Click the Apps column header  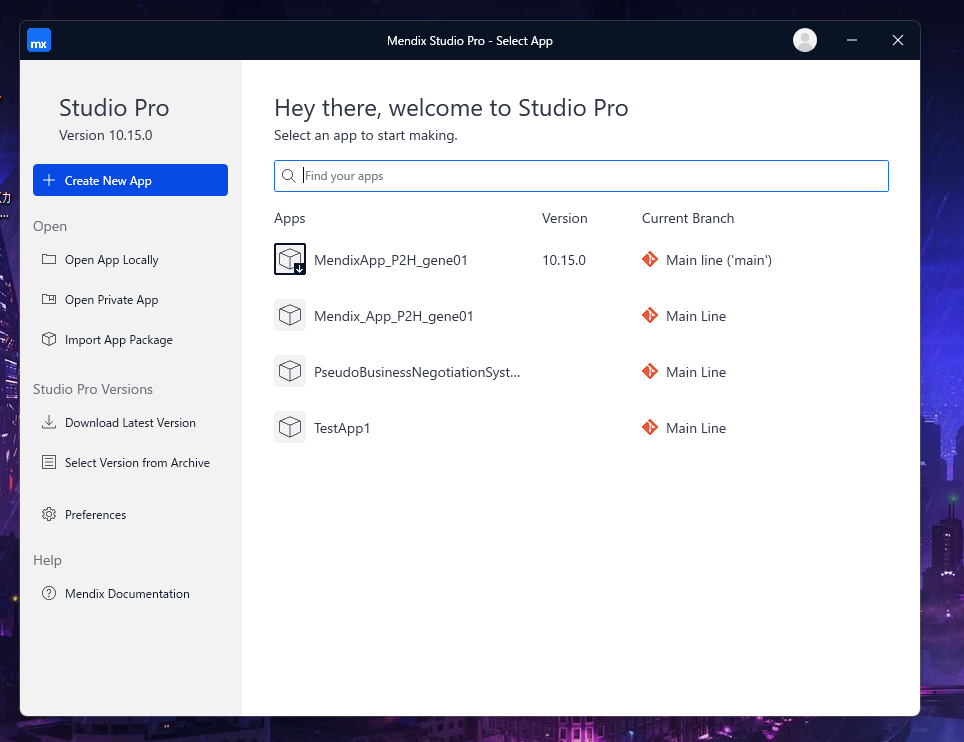tap(289, 218)
